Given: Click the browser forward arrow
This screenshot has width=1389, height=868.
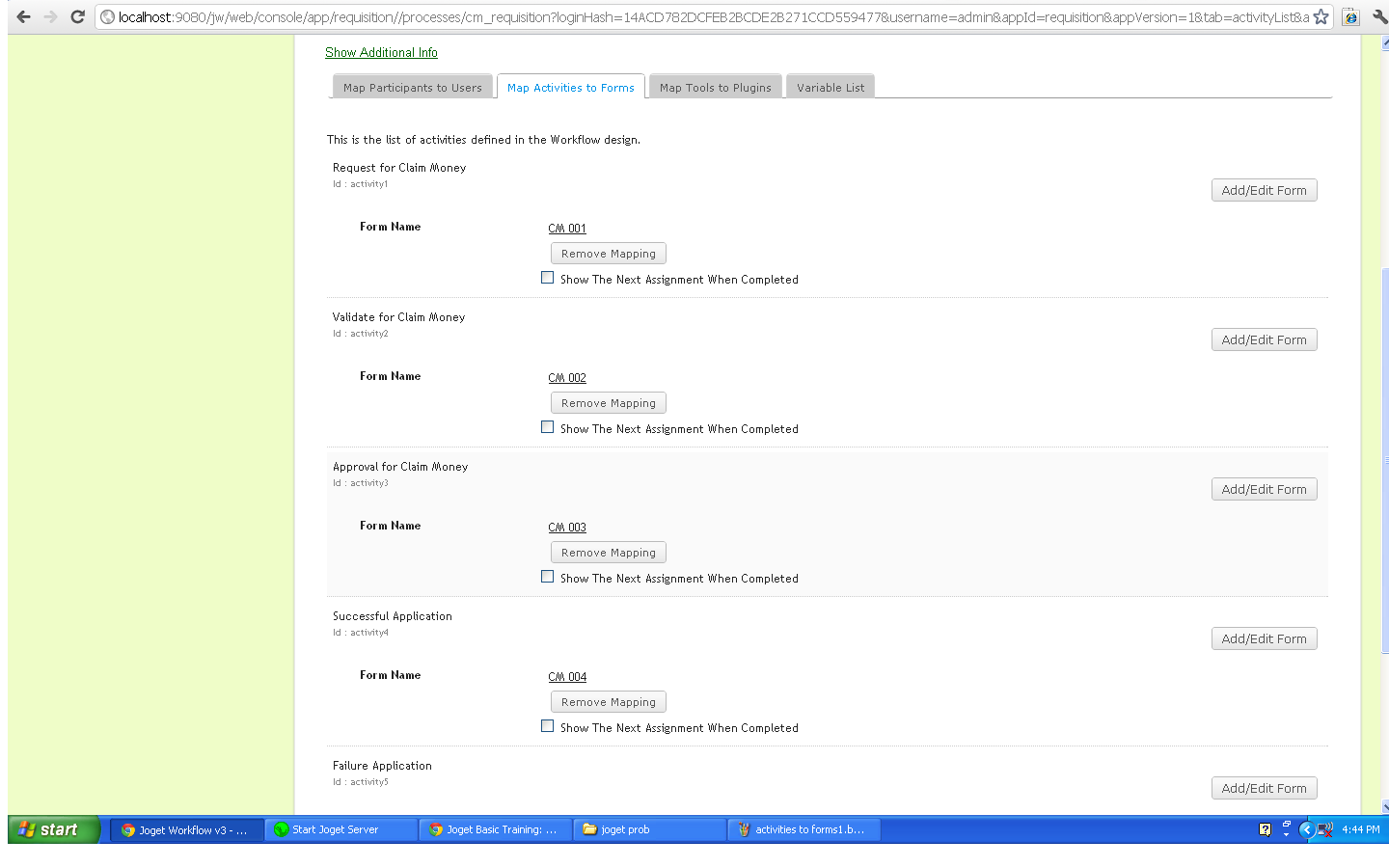Looking at the screenshot, I should click(x=50, y=16).
